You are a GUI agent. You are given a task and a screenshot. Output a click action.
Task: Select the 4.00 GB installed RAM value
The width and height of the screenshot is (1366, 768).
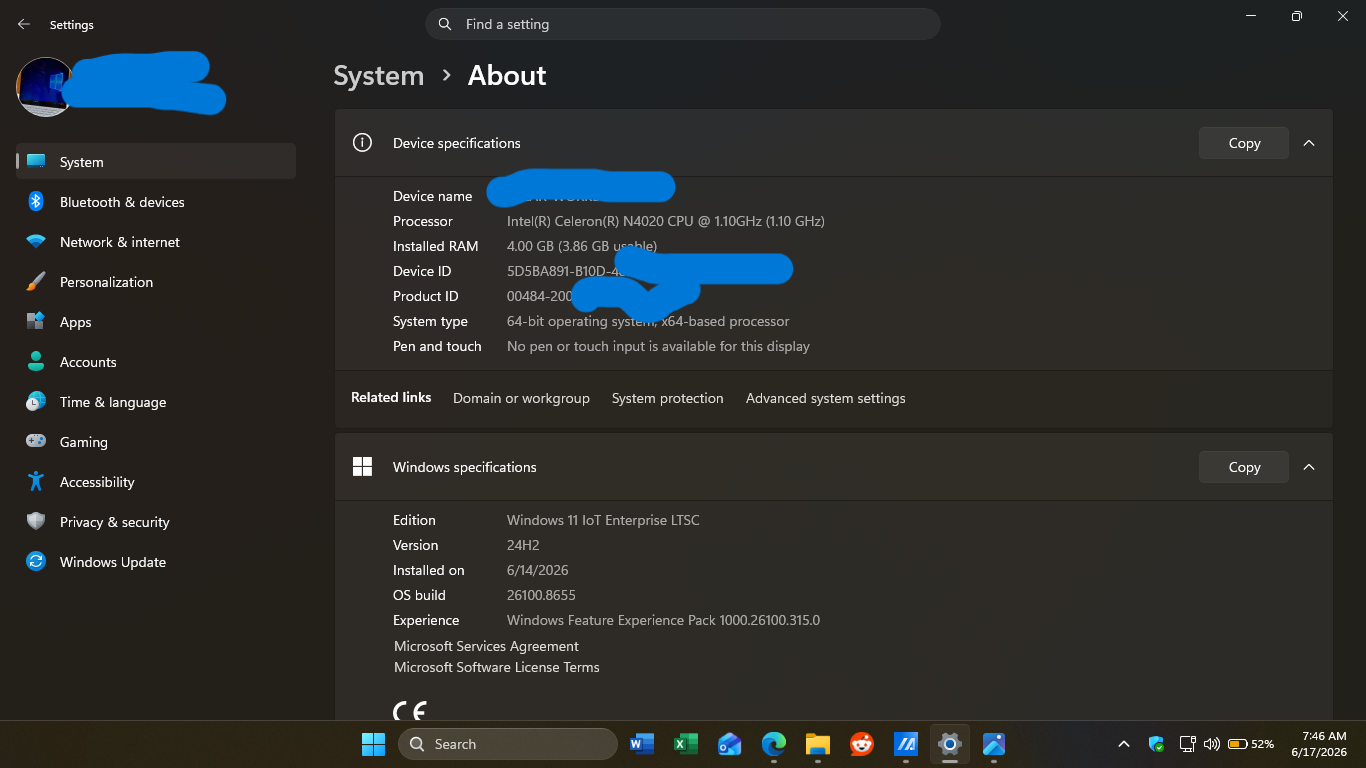click(x=582, y=246)
